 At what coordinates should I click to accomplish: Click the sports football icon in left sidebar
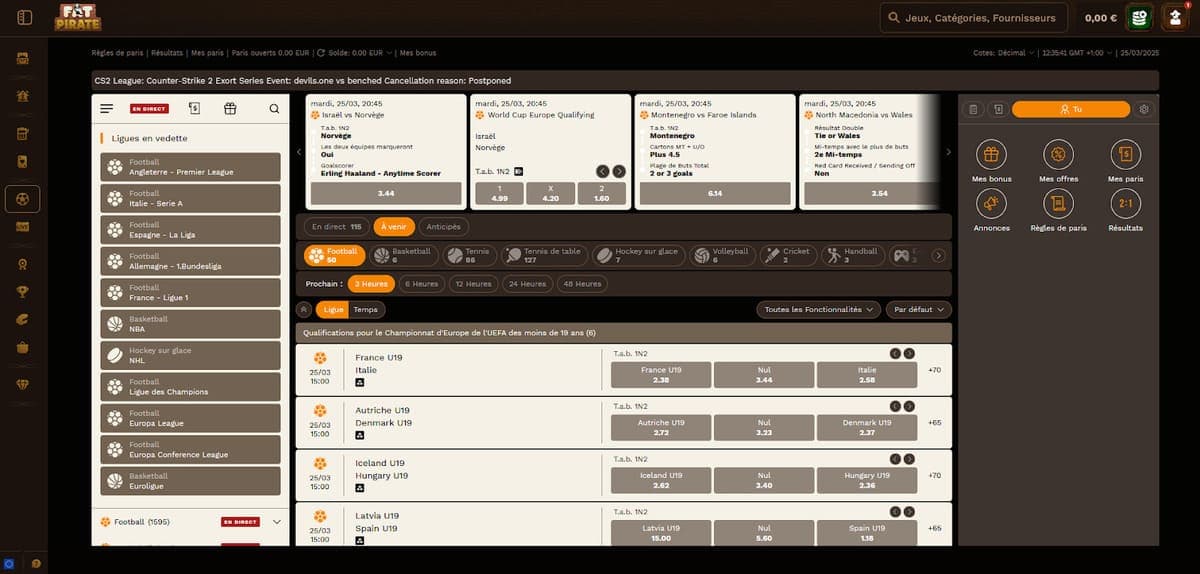(x=23, y=198)
